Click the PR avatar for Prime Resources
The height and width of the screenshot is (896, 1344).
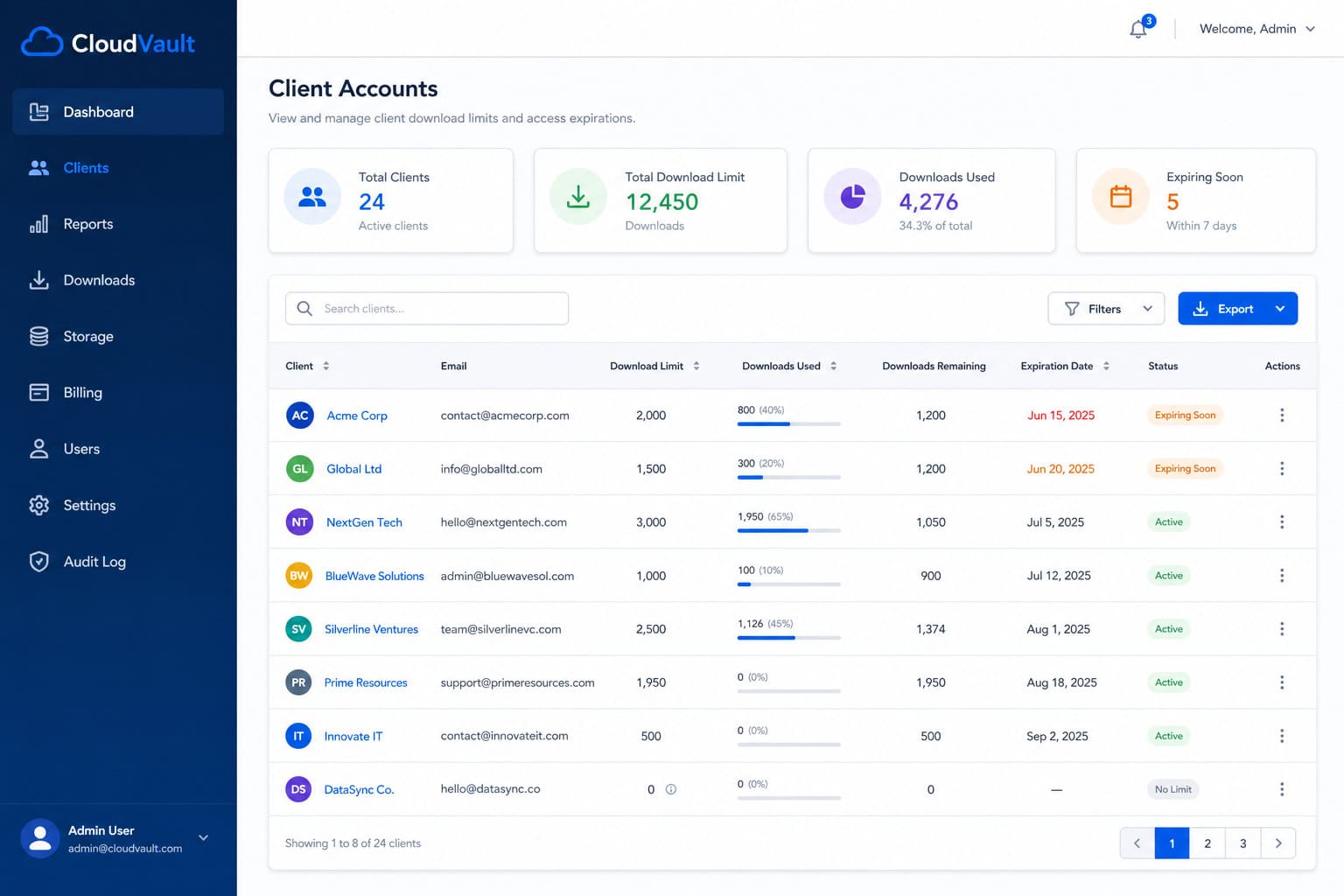pos(298,682)
